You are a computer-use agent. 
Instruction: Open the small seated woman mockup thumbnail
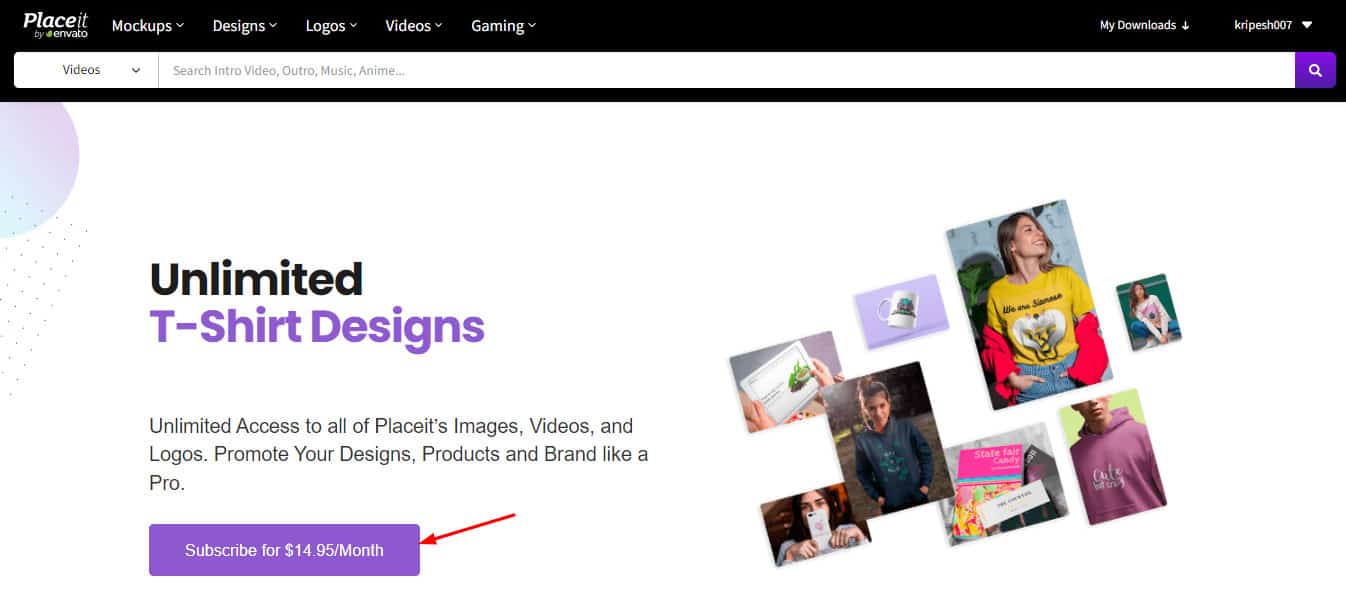[x=1148, y=311]
